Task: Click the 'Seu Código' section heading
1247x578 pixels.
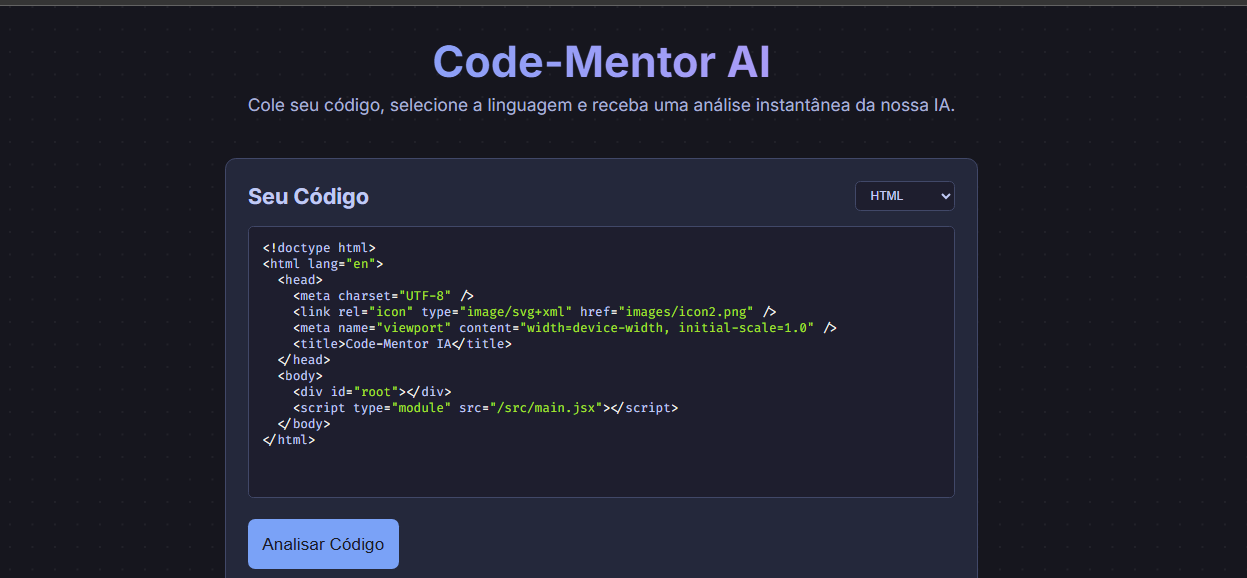Action: tap(308, 196)
